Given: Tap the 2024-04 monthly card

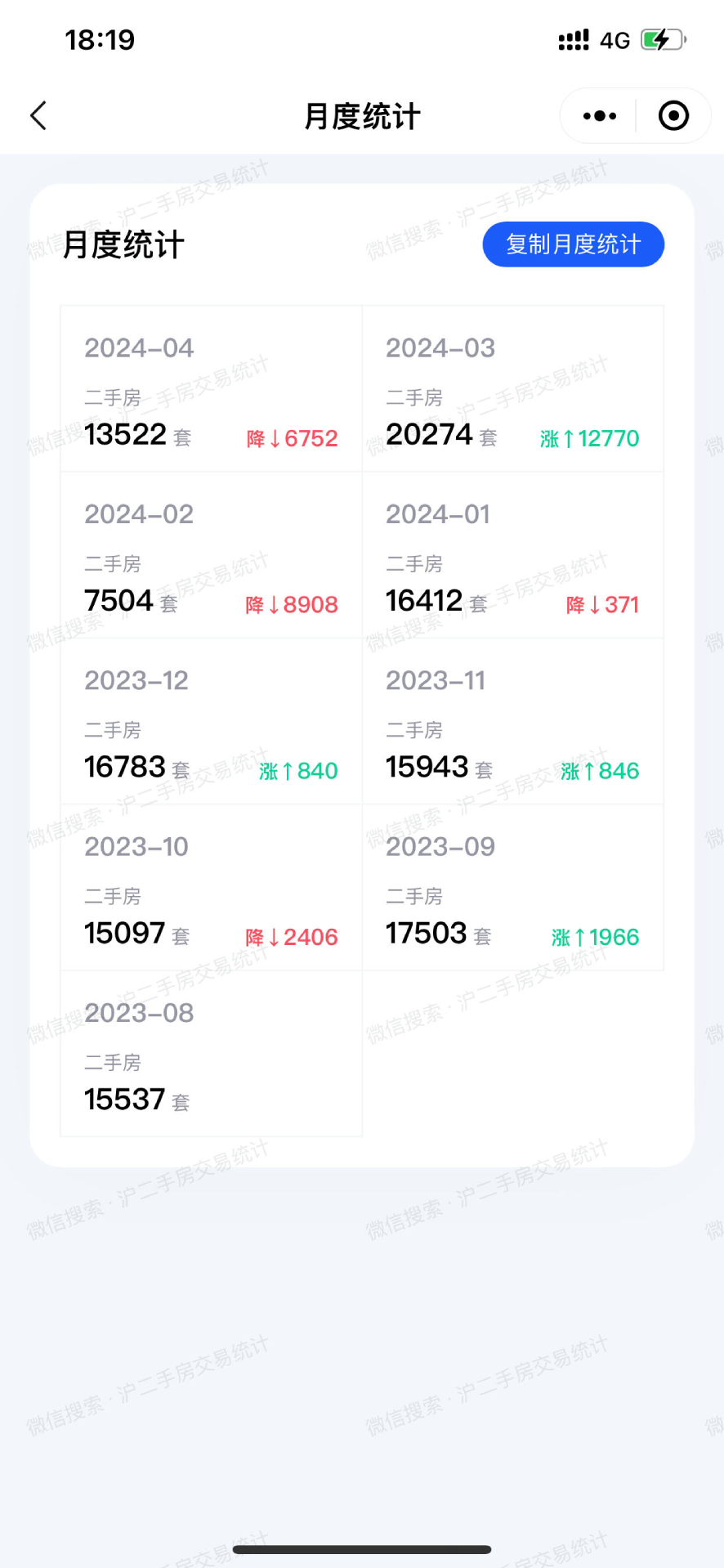Looking at the screenshot, I should coord(211,389).
